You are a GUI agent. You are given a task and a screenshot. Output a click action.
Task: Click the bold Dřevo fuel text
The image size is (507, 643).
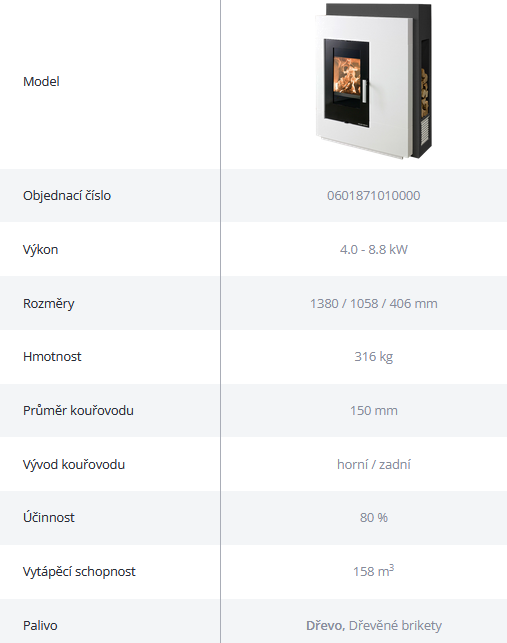coord(325,625)
